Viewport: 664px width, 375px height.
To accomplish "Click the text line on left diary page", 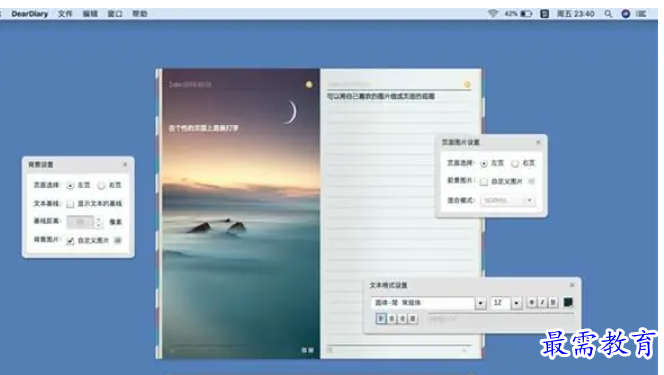I will coord(204,128).
